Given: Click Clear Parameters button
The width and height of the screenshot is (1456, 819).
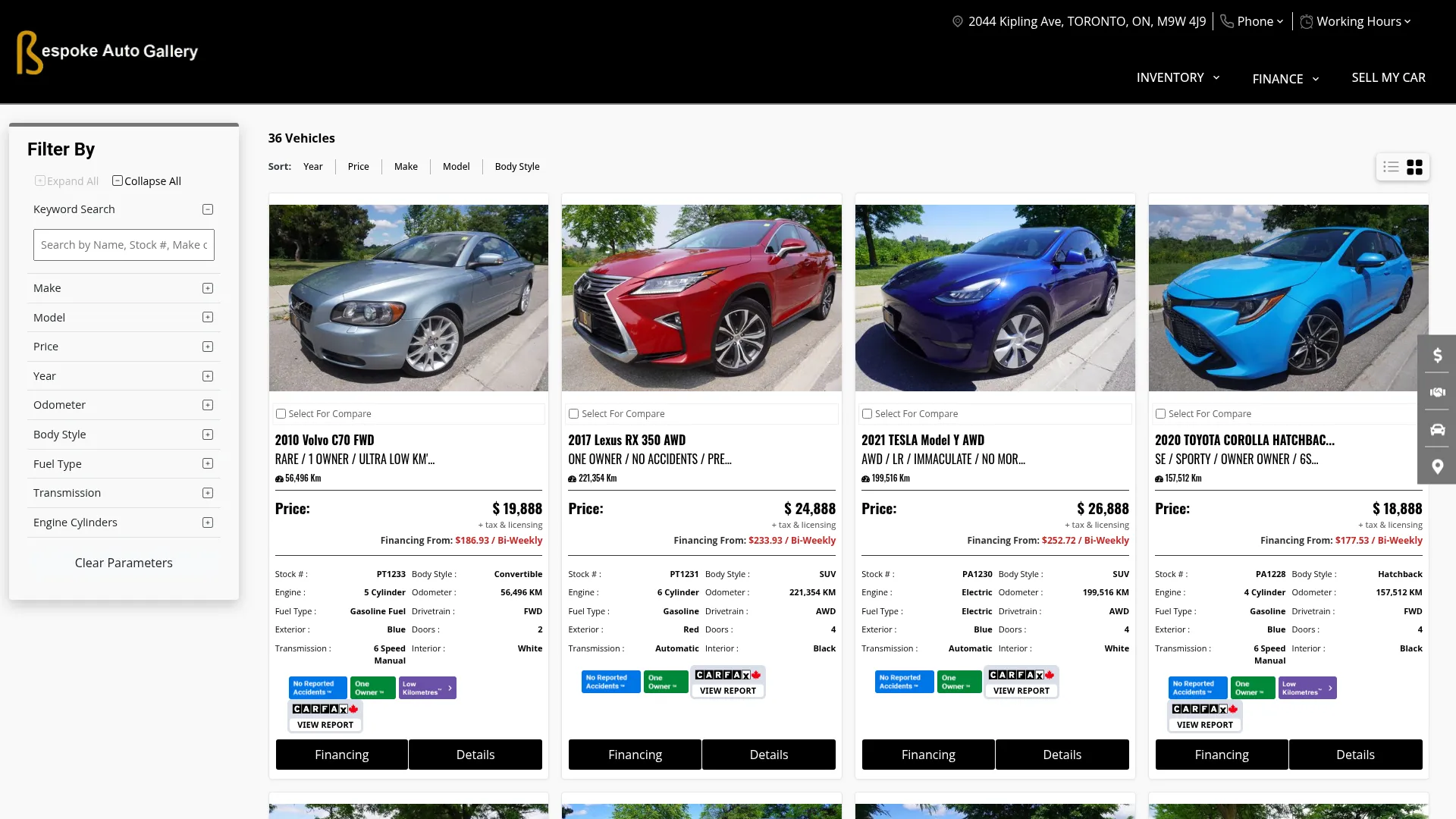Looking at the screenshot, I should pos(124,563).
